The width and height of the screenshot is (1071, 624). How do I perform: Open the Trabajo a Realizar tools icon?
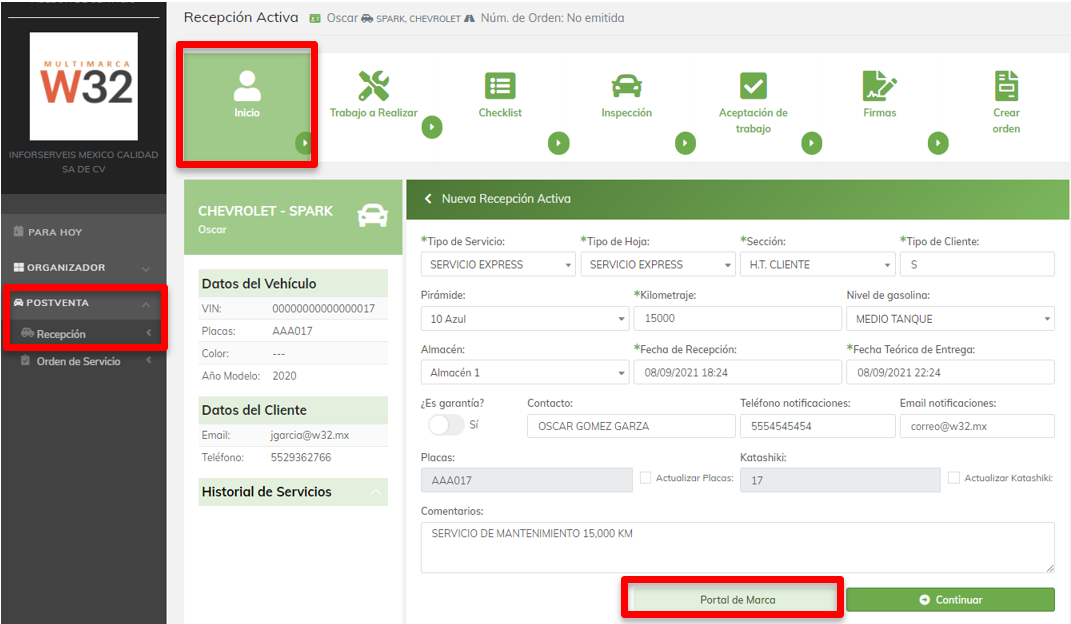point(374,86)
